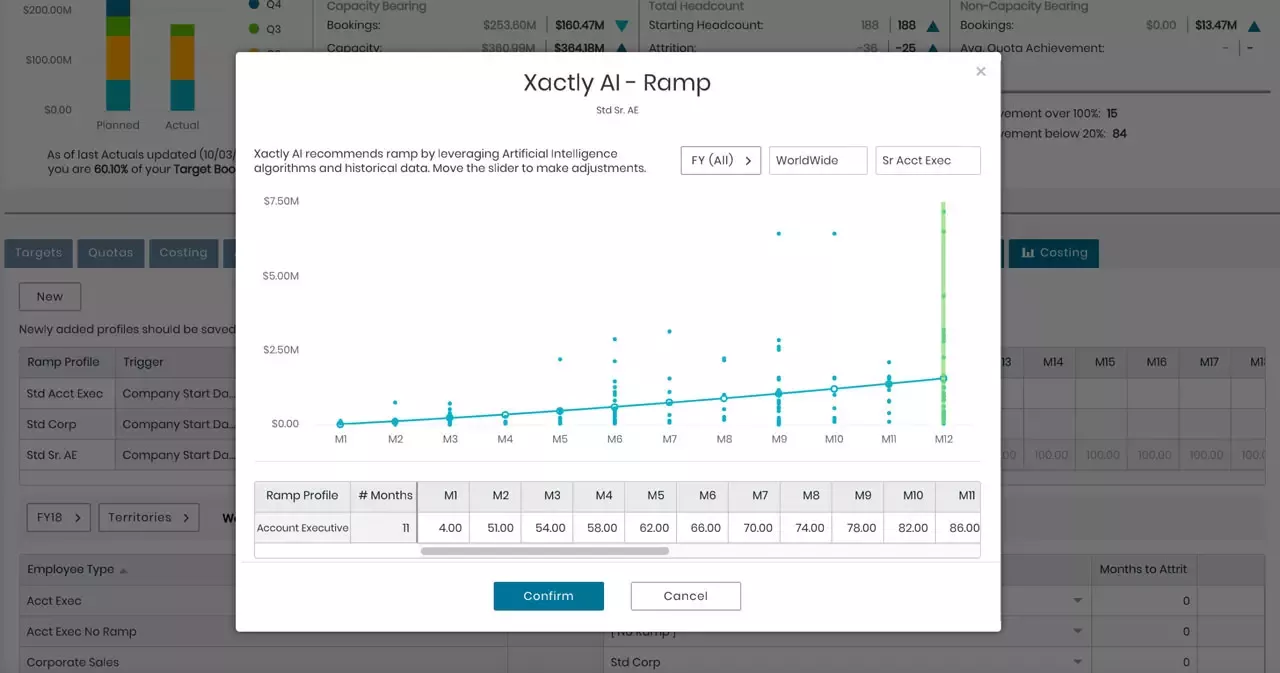The height and width of the screenshot is (673, 1280).
Task: Click the topmost data dot above M5
Action: (x=560, y=359)
